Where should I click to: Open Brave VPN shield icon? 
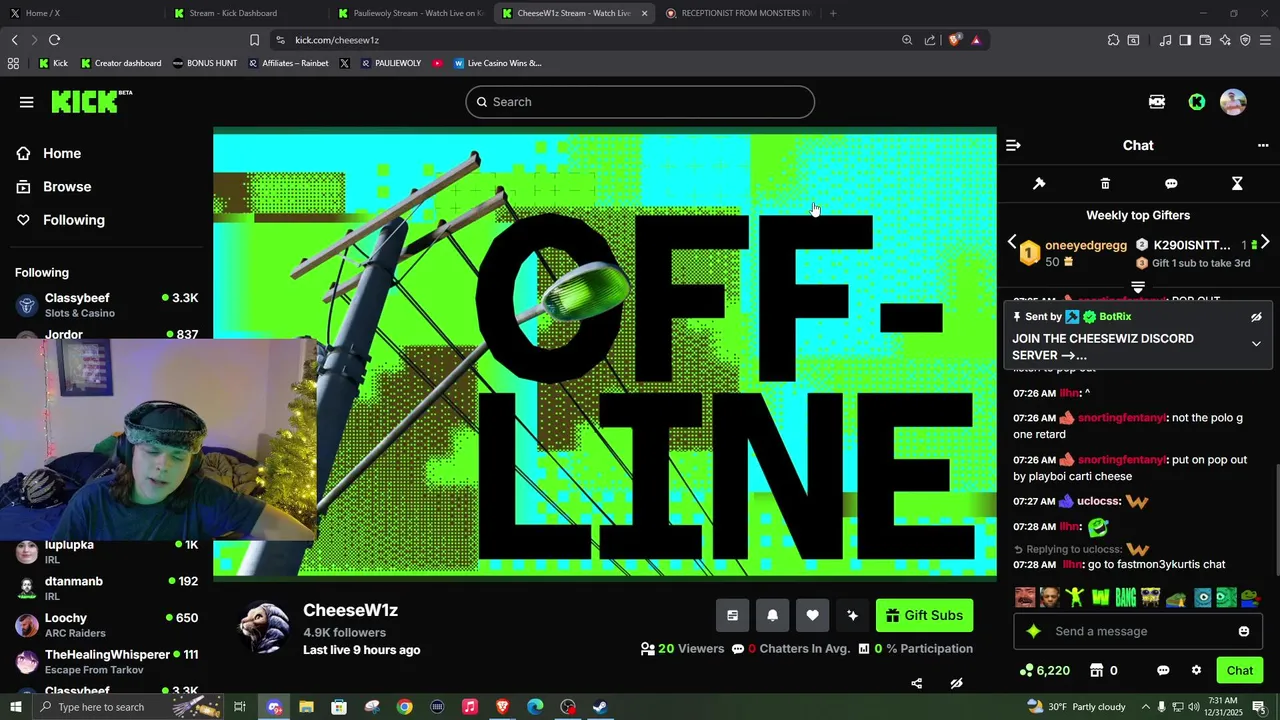(1245, 40)
